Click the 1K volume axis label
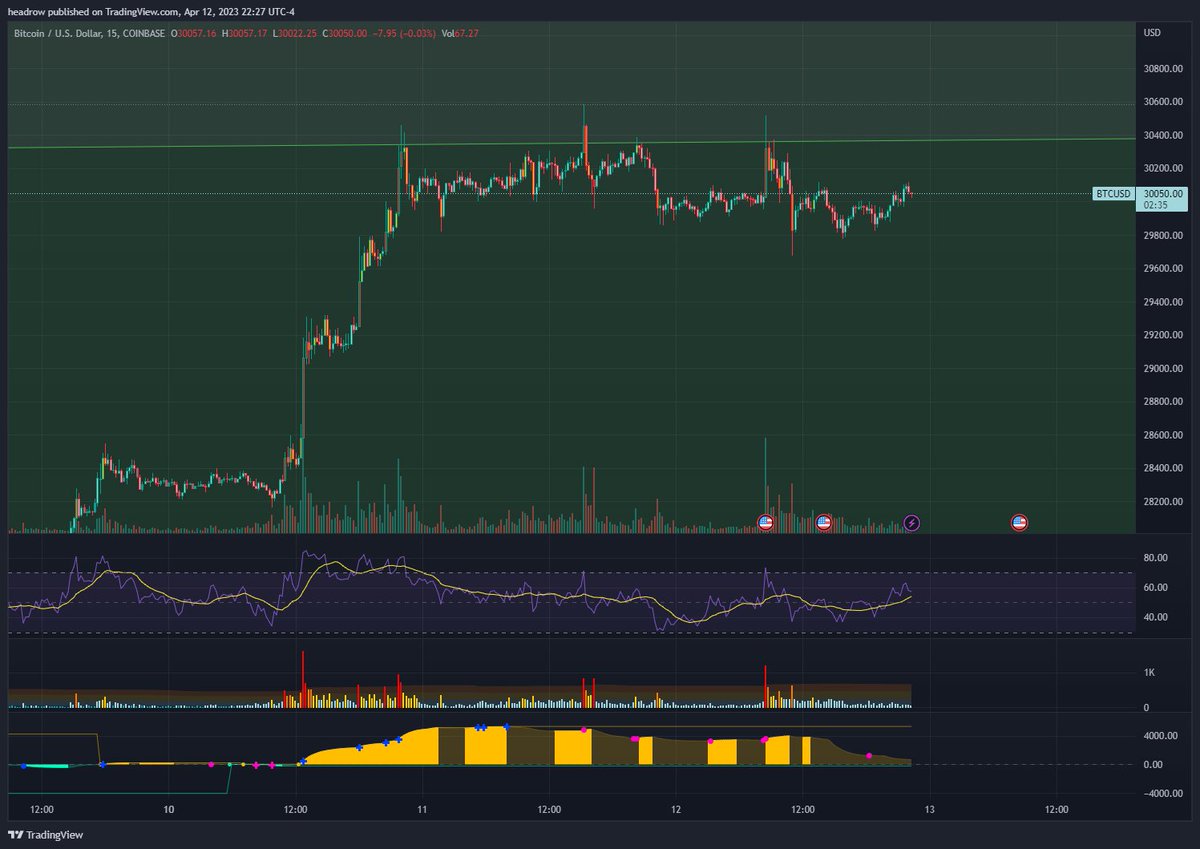Viewport: 1200px width, 849px height. coord(1151,673)
